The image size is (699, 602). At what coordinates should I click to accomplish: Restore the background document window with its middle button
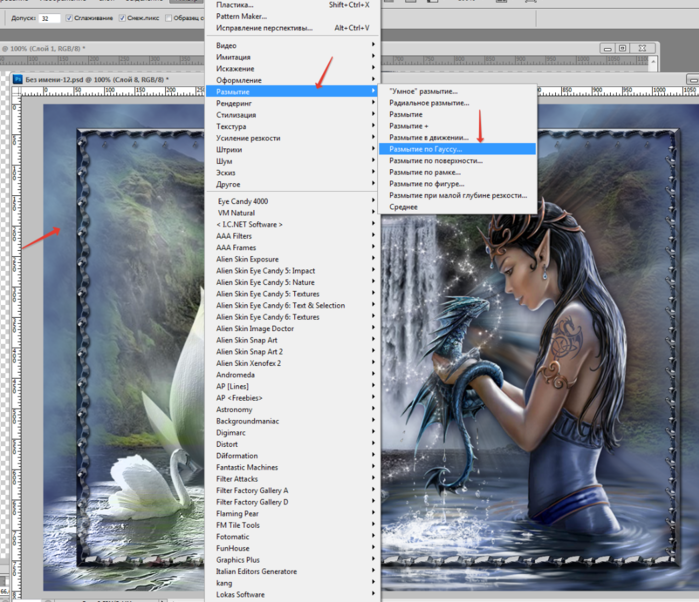[x=624, y=48]
